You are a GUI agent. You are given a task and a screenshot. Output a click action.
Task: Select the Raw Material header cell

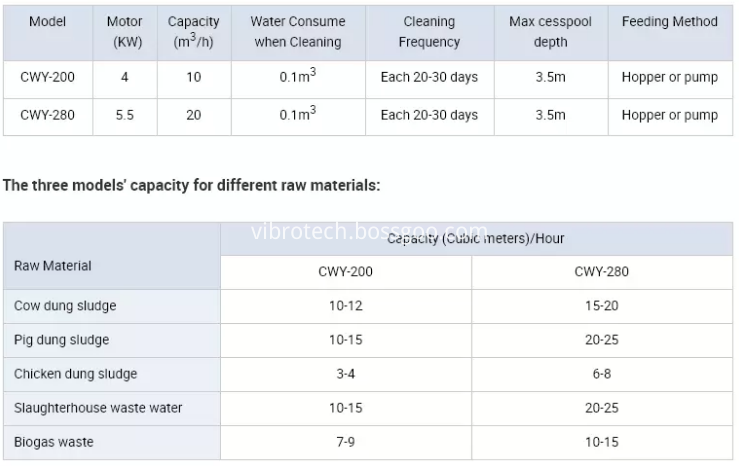53,265
